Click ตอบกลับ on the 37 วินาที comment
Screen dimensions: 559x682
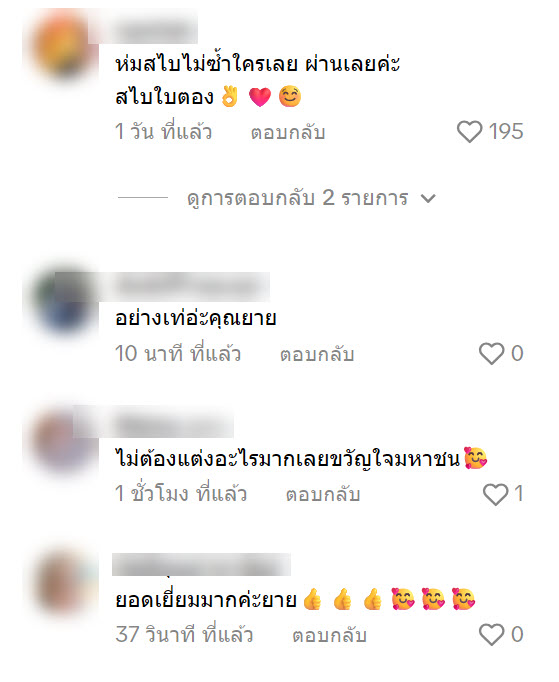coord(329,635)
